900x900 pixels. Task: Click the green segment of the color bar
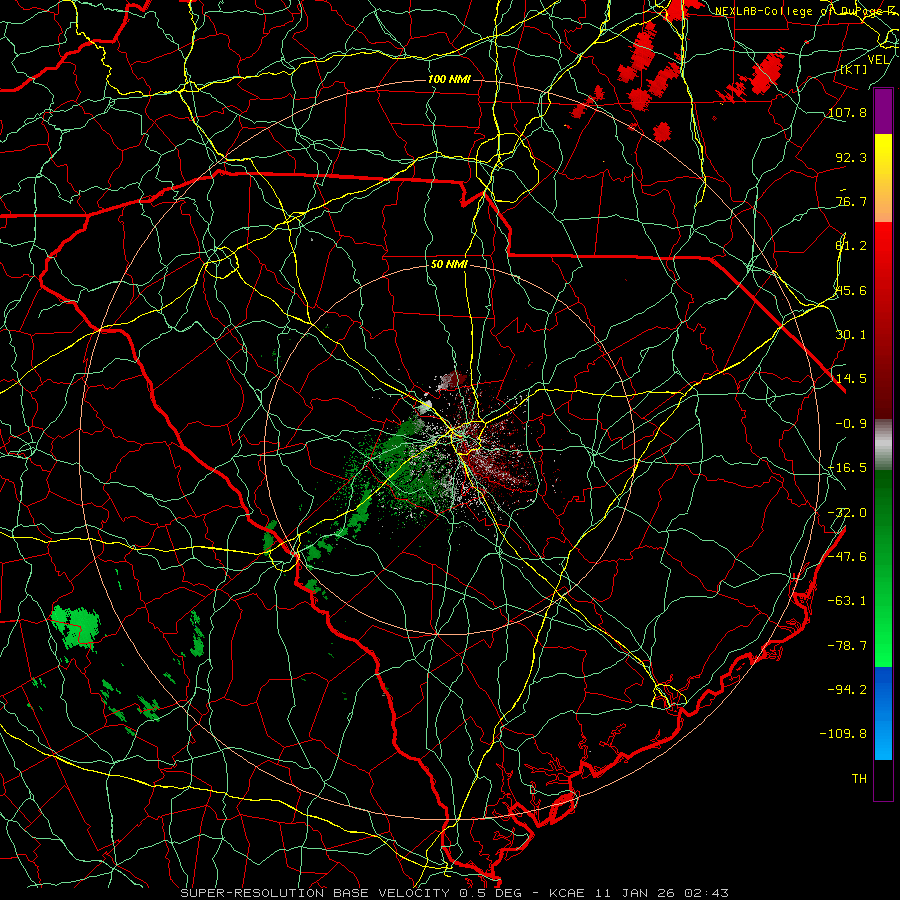point(883,569)
